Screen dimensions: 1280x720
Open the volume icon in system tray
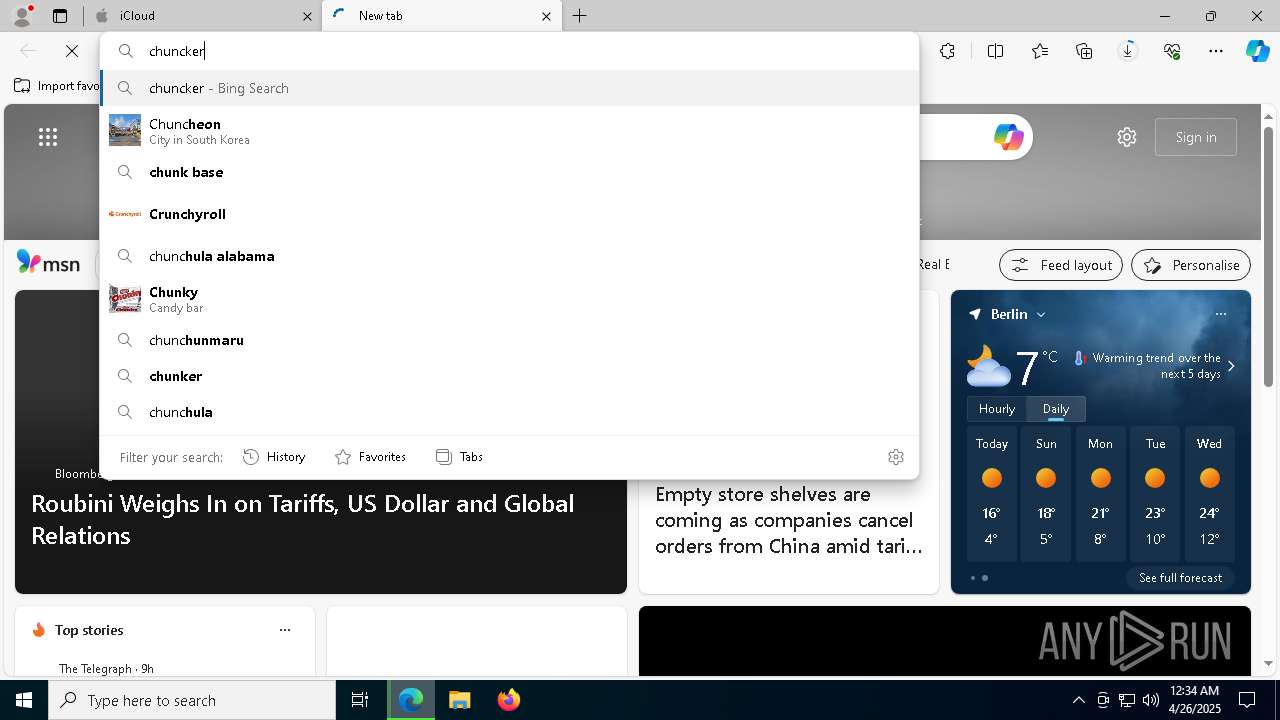pos(1150,700)
